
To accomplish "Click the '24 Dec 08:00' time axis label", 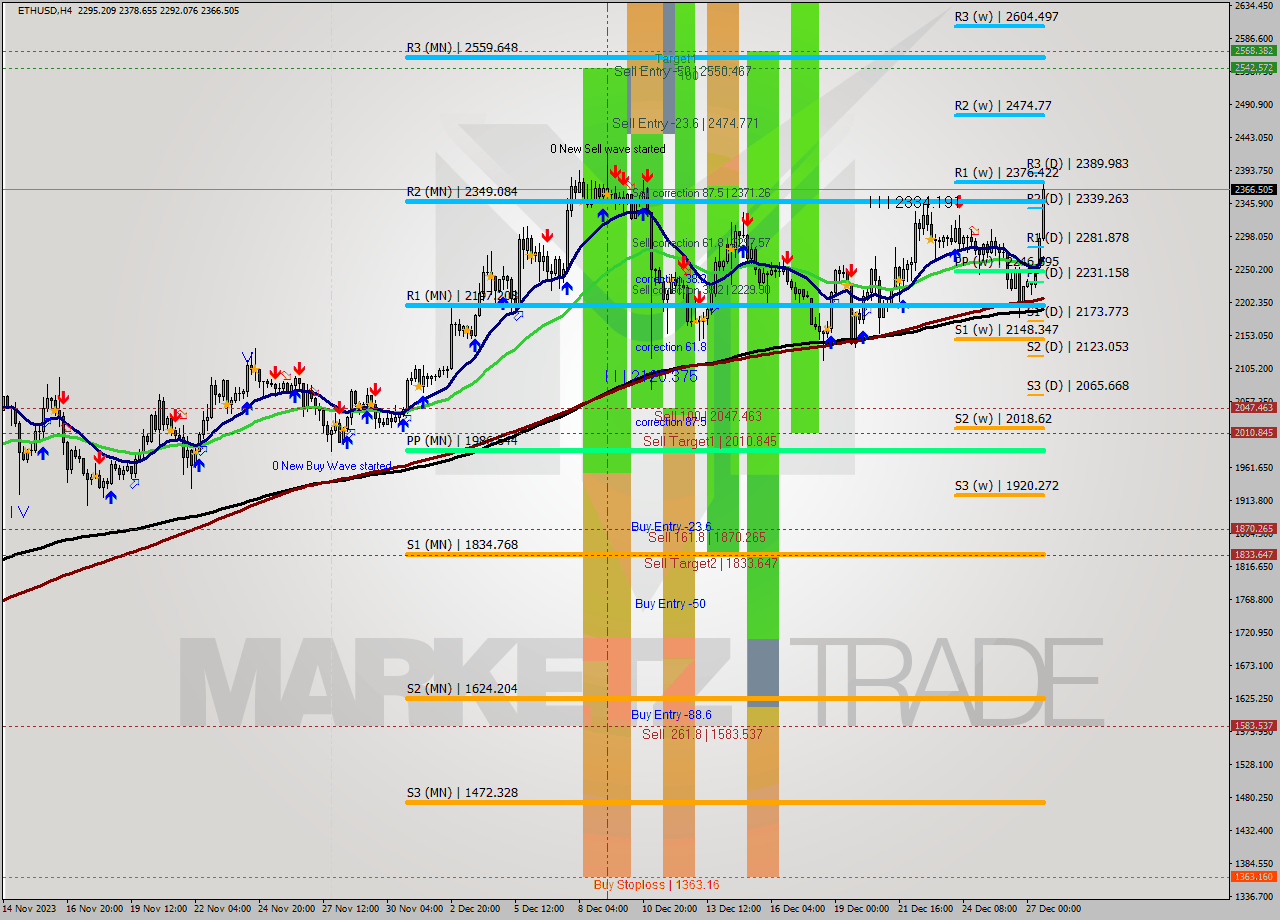I will pos(991,909).
